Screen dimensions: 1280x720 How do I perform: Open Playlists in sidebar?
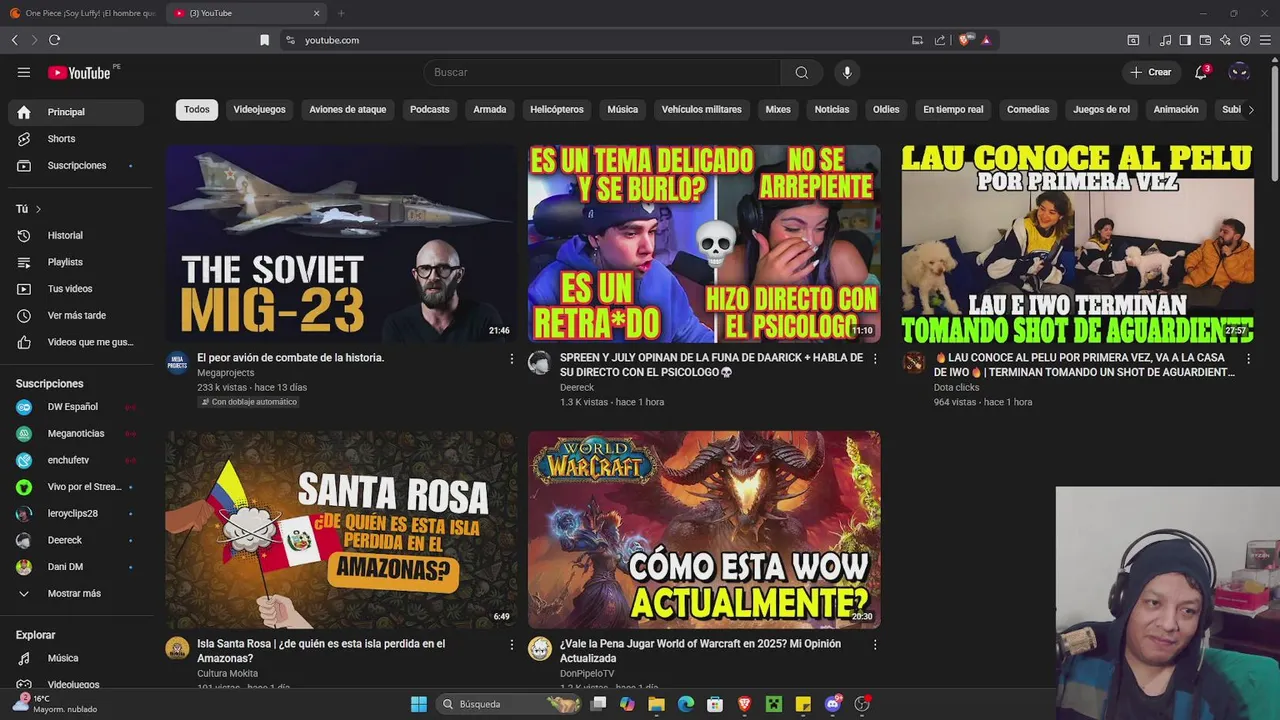point(76,262)
